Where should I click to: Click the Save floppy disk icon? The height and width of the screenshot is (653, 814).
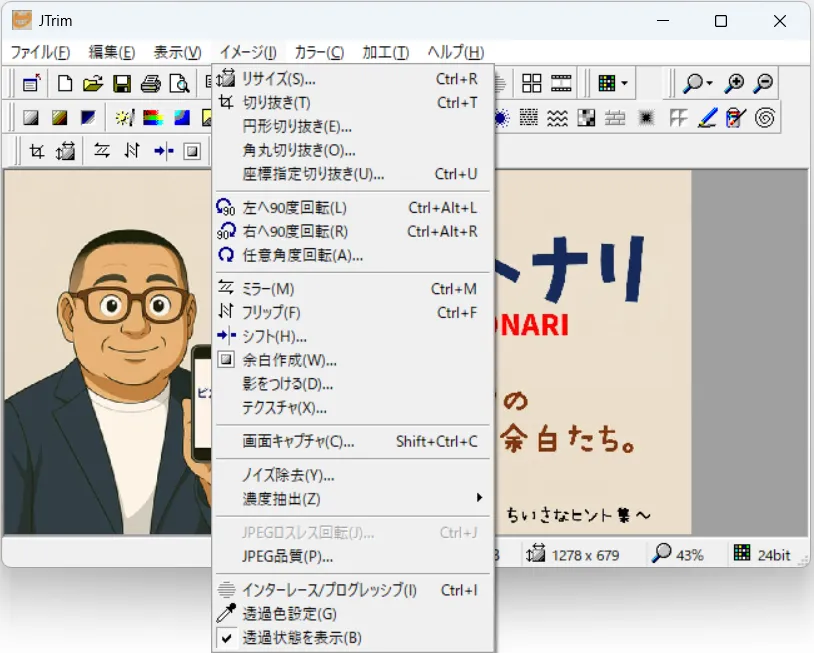122,84
